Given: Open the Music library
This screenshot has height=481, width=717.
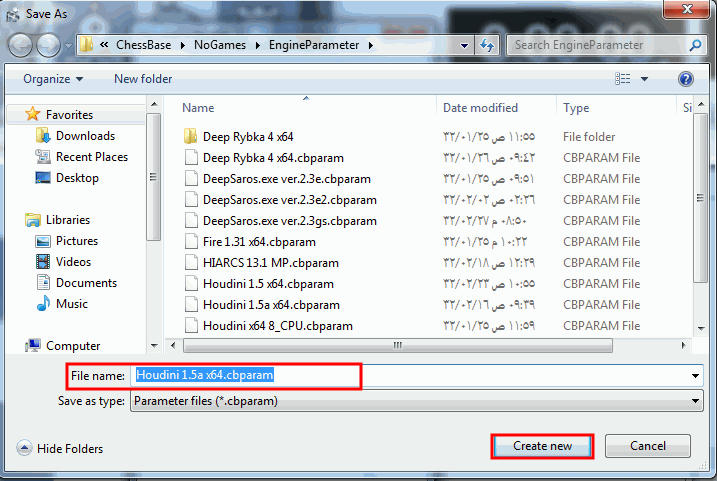Looking at the screenshot, I should click(x=72, y=304).
